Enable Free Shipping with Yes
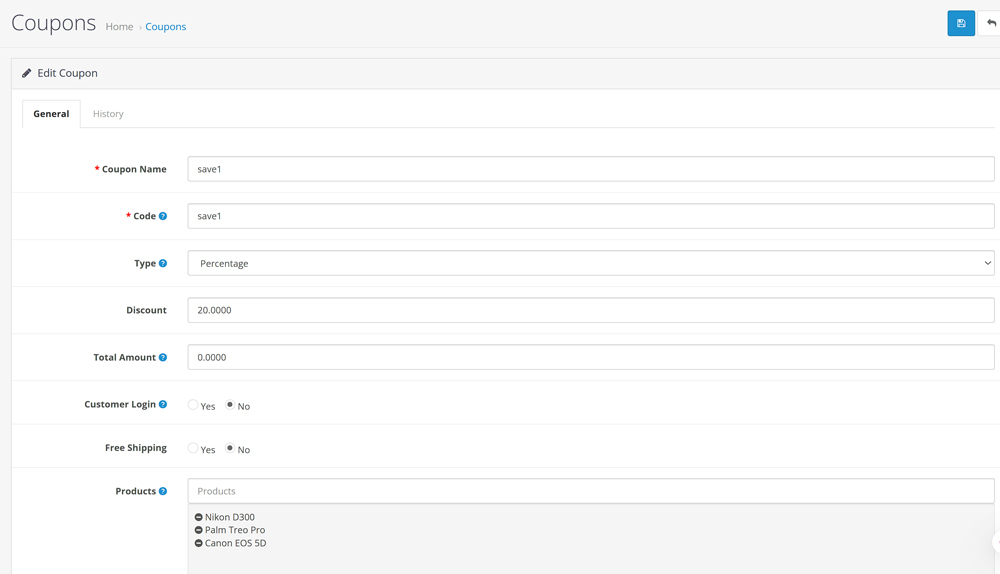 [x=193, y=449]
